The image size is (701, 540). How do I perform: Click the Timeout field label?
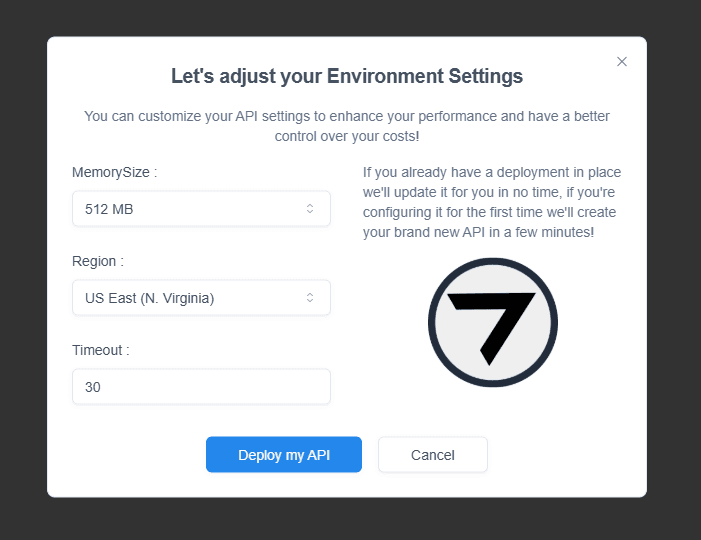click(x=101, y=350)
